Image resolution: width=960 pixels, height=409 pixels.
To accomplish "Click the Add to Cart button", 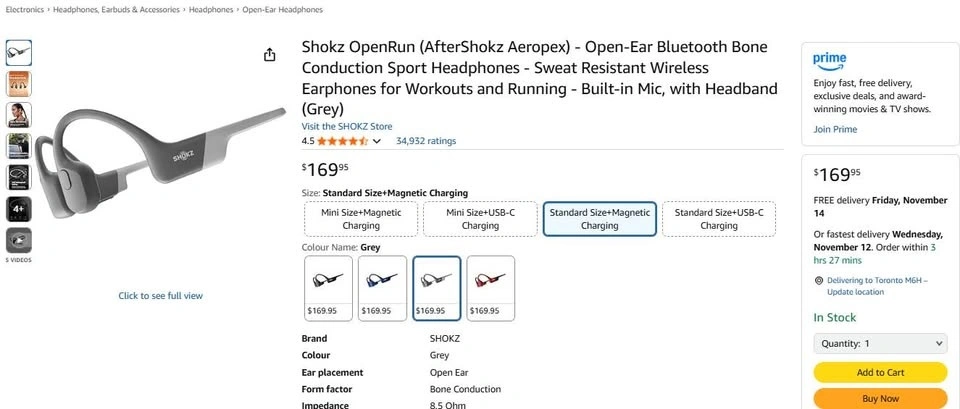I will click(880, 372).
